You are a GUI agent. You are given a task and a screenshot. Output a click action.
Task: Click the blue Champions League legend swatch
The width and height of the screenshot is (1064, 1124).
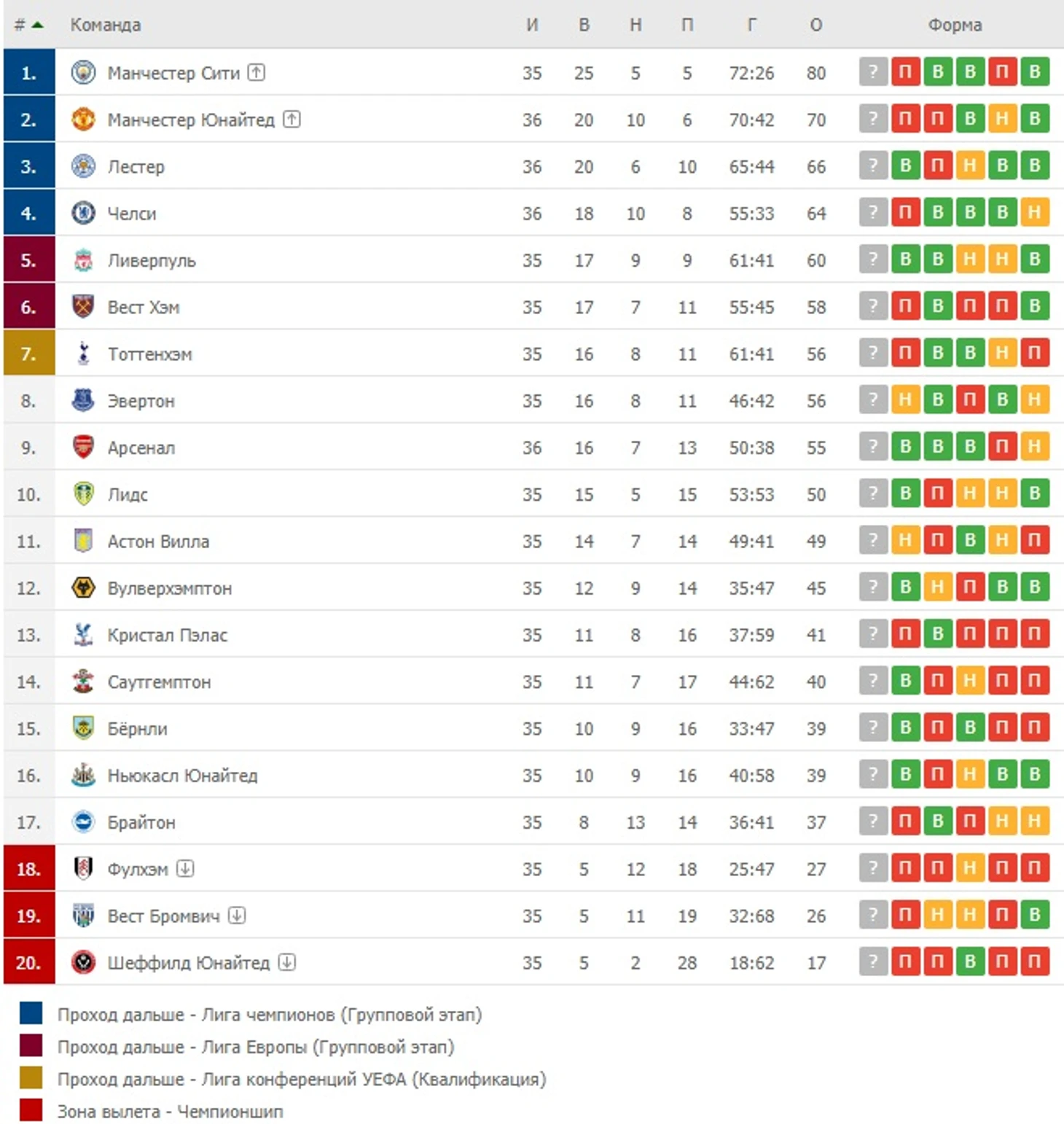pos(31,1013)
